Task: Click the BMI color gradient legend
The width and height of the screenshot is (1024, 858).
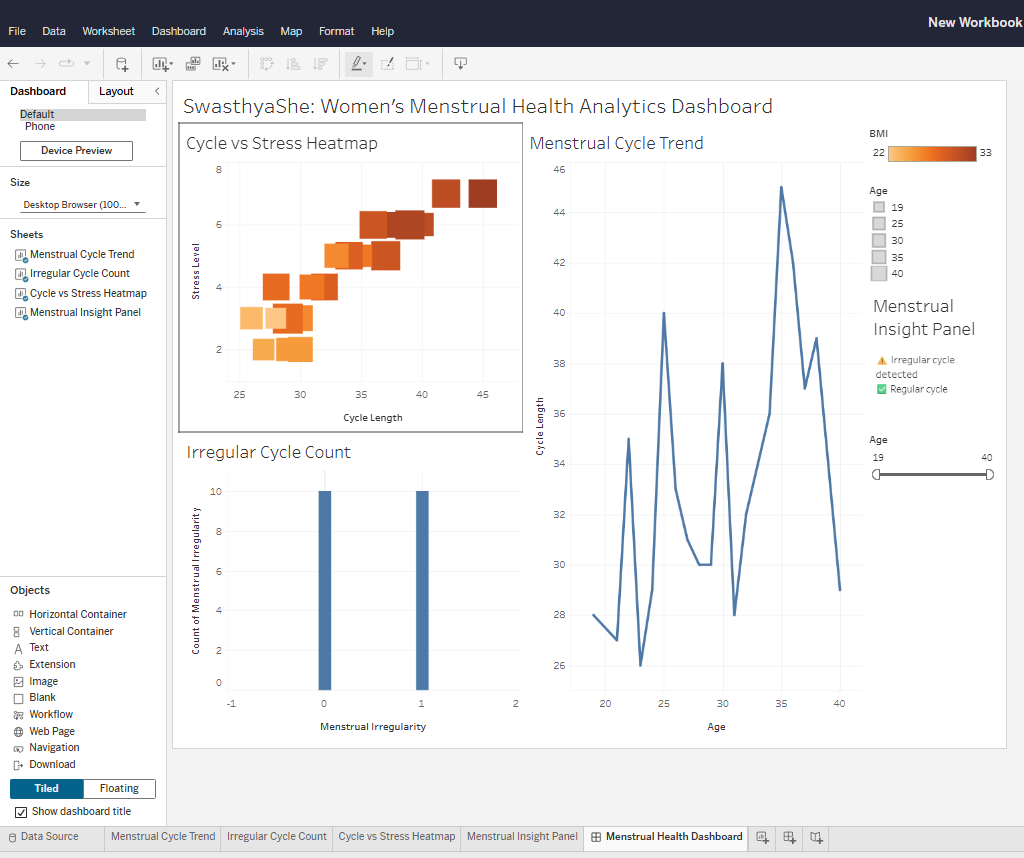Action: coord(932,153)
